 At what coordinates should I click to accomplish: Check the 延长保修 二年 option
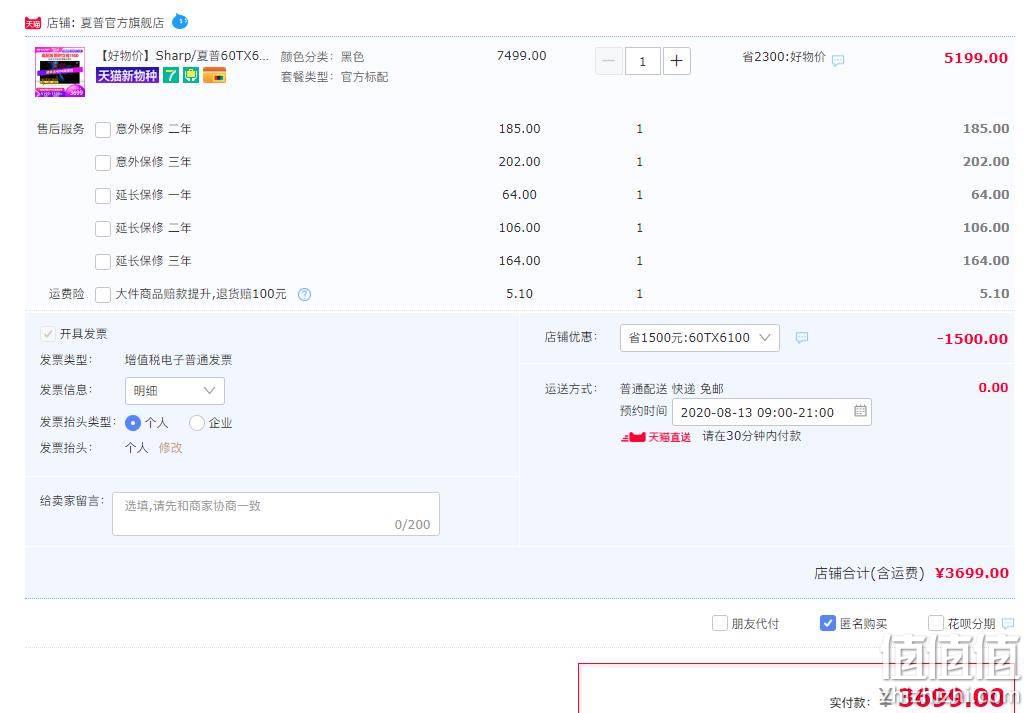[x=103, y=229]
